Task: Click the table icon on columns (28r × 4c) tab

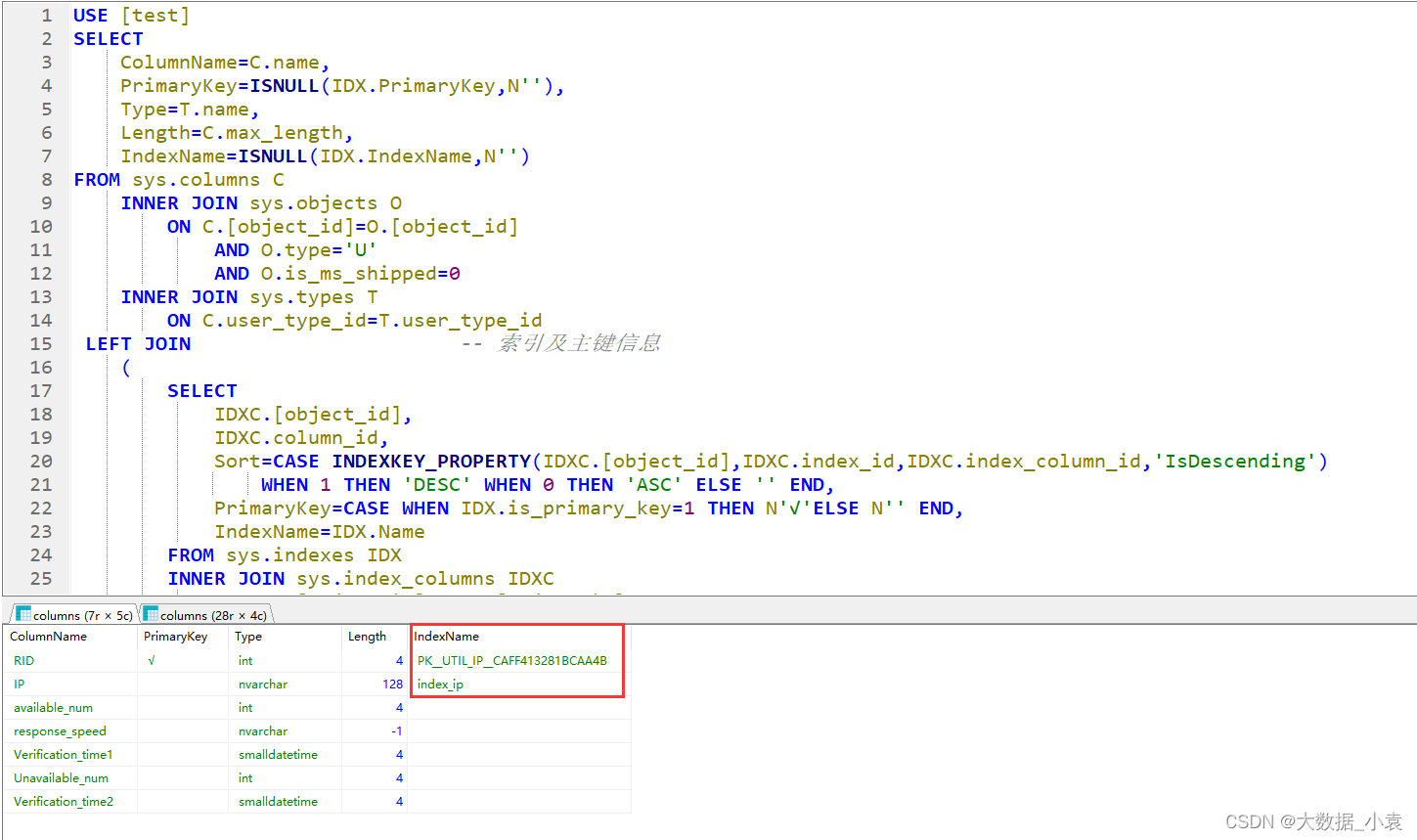Action: pyautogui.click(x=151, y=614)
